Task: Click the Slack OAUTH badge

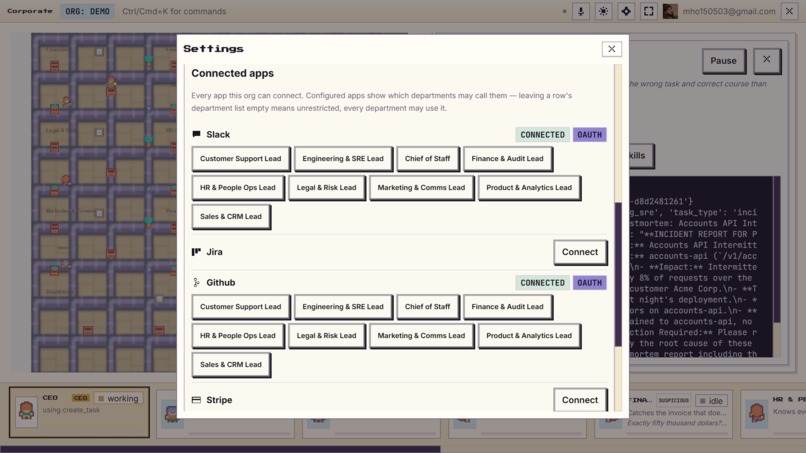Action: coord(590,135)
